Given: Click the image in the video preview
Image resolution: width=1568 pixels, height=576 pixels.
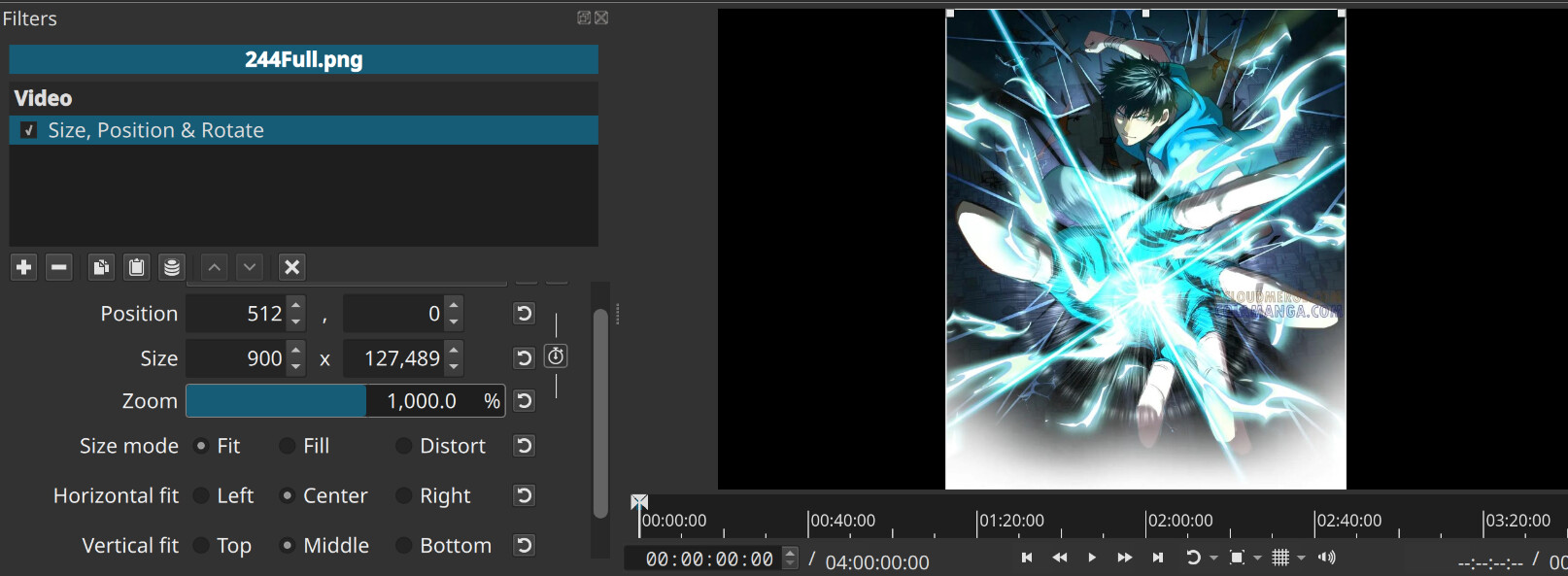Looking at the screenshot, I should point(1145,250).
